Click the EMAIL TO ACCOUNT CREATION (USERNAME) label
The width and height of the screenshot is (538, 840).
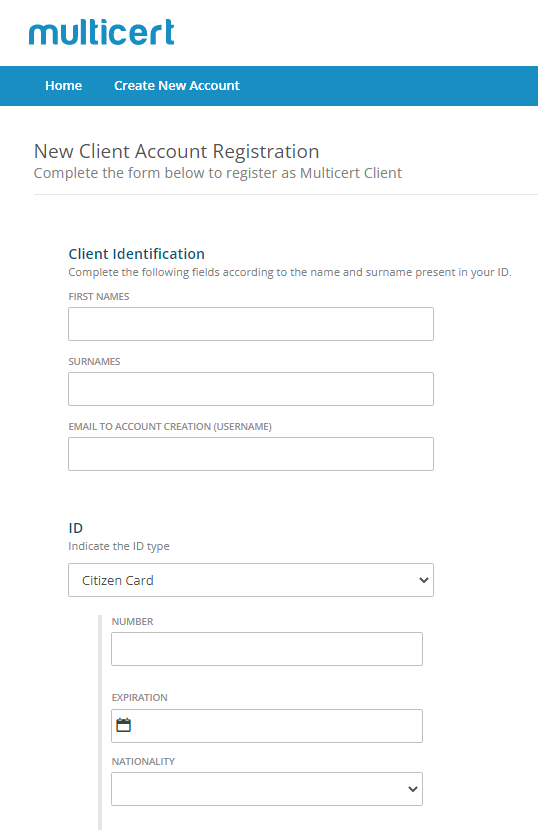[x=170, y=426]
